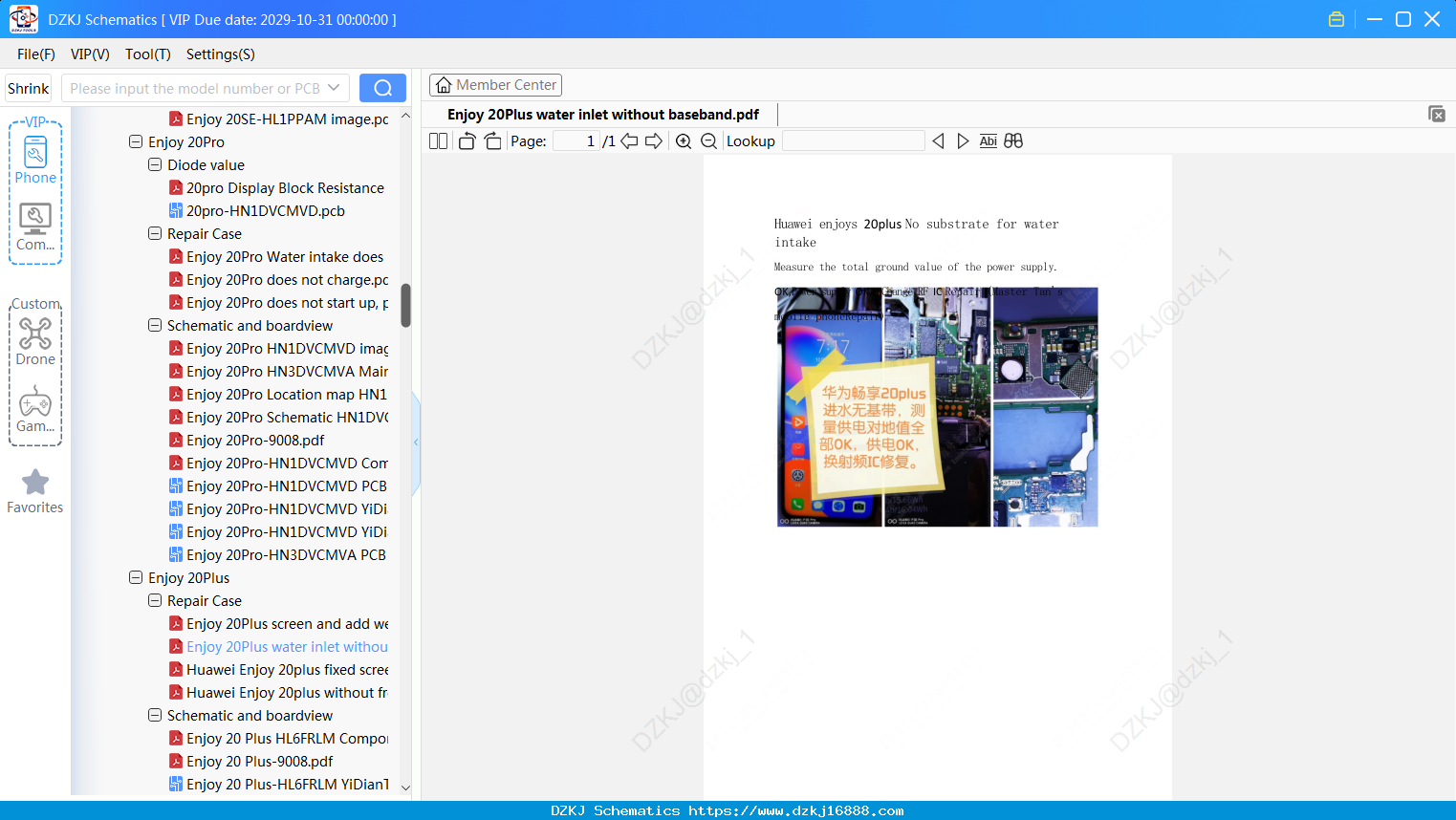
Task: Open the Game console category
Action: (35, 409)
